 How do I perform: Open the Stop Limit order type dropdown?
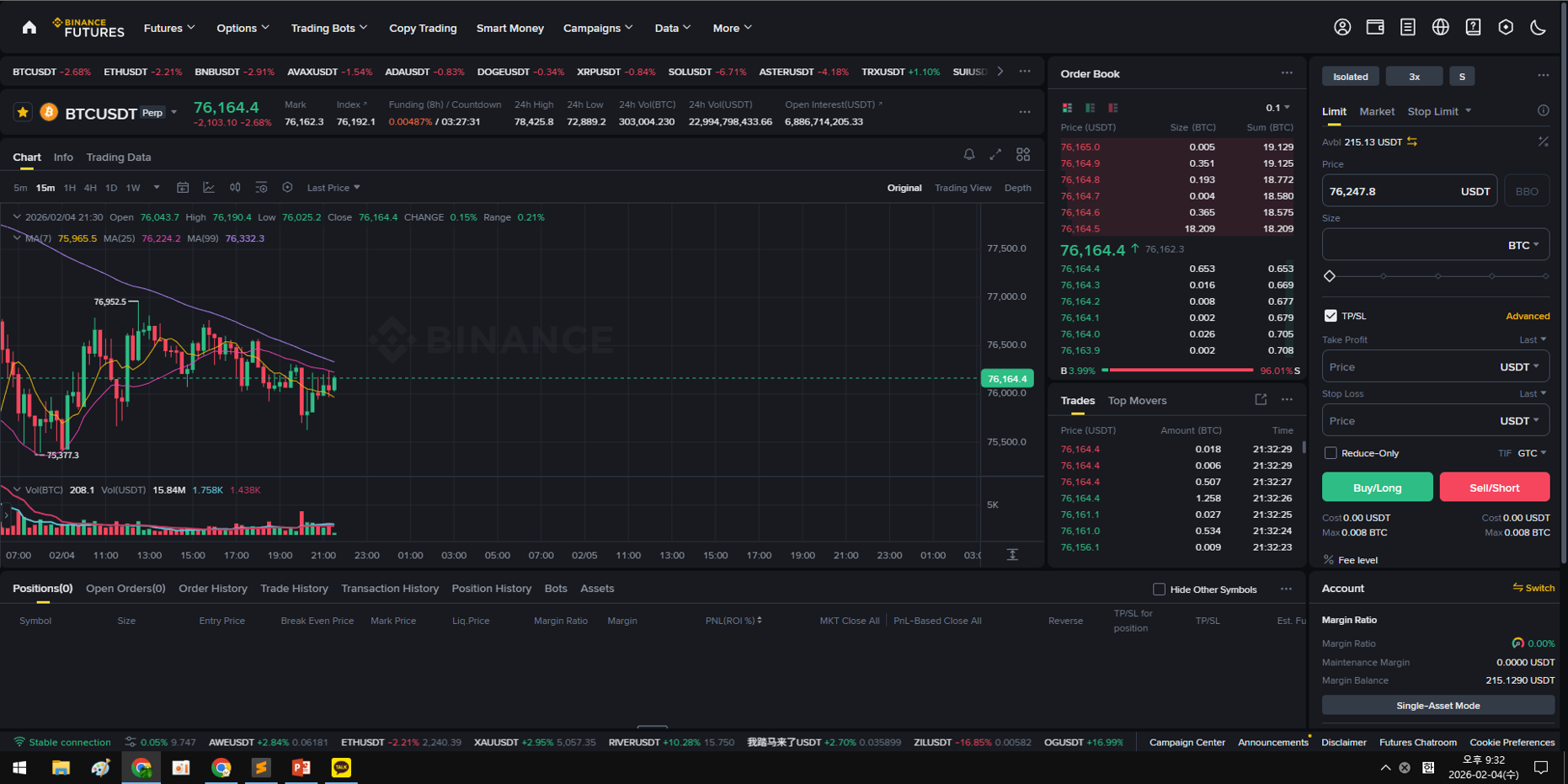[1439, 111]
